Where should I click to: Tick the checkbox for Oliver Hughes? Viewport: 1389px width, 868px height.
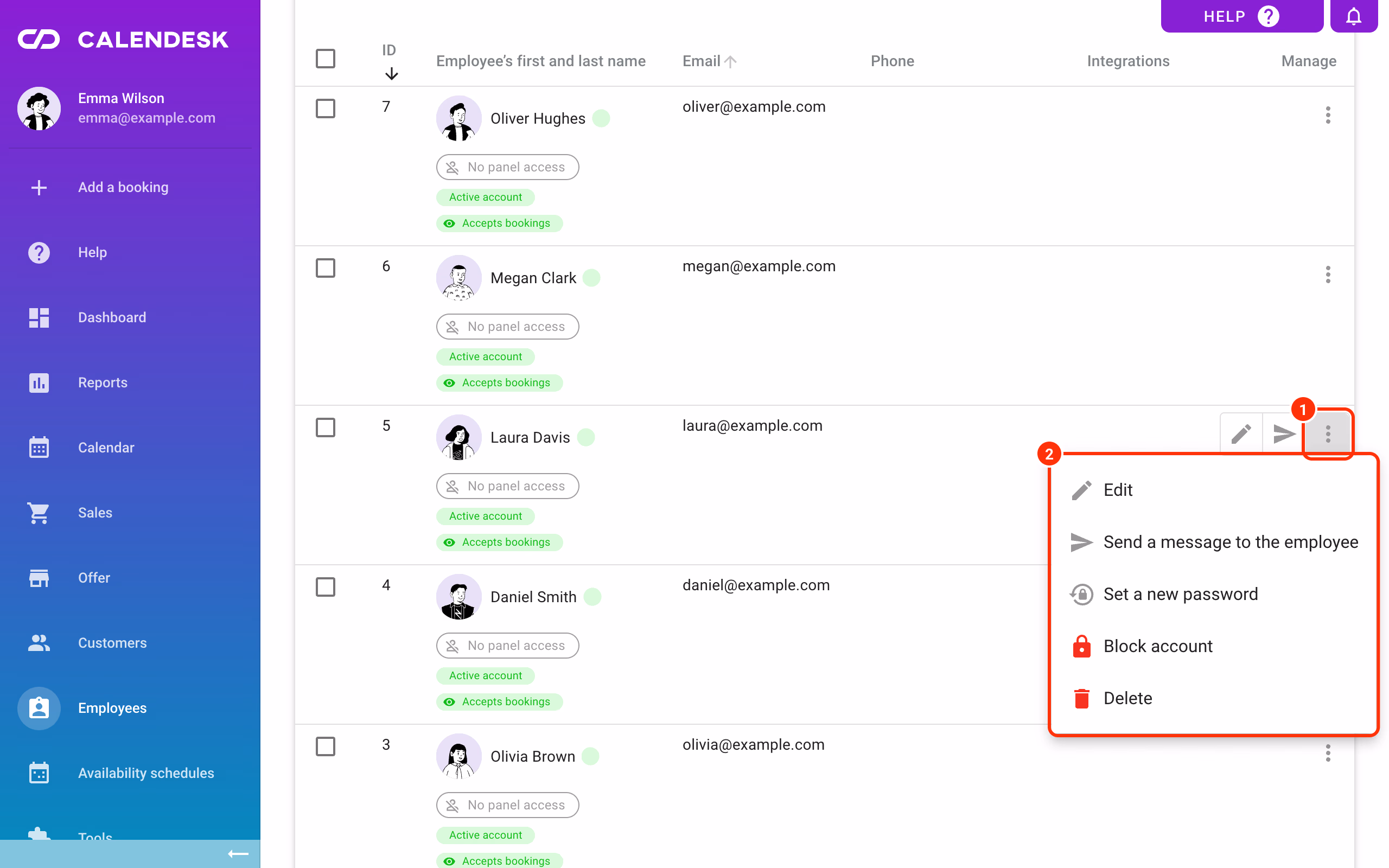pos(326,108)
